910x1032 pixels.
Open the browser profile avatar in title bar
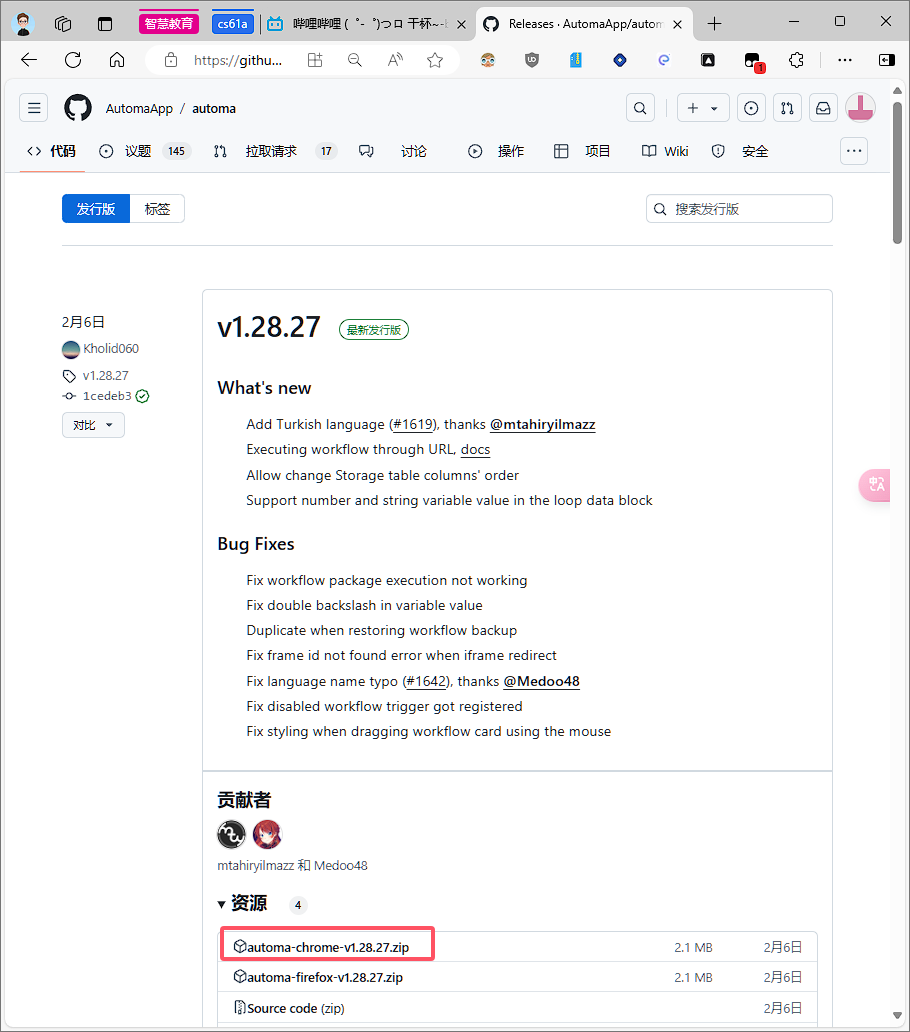(23, 24)
